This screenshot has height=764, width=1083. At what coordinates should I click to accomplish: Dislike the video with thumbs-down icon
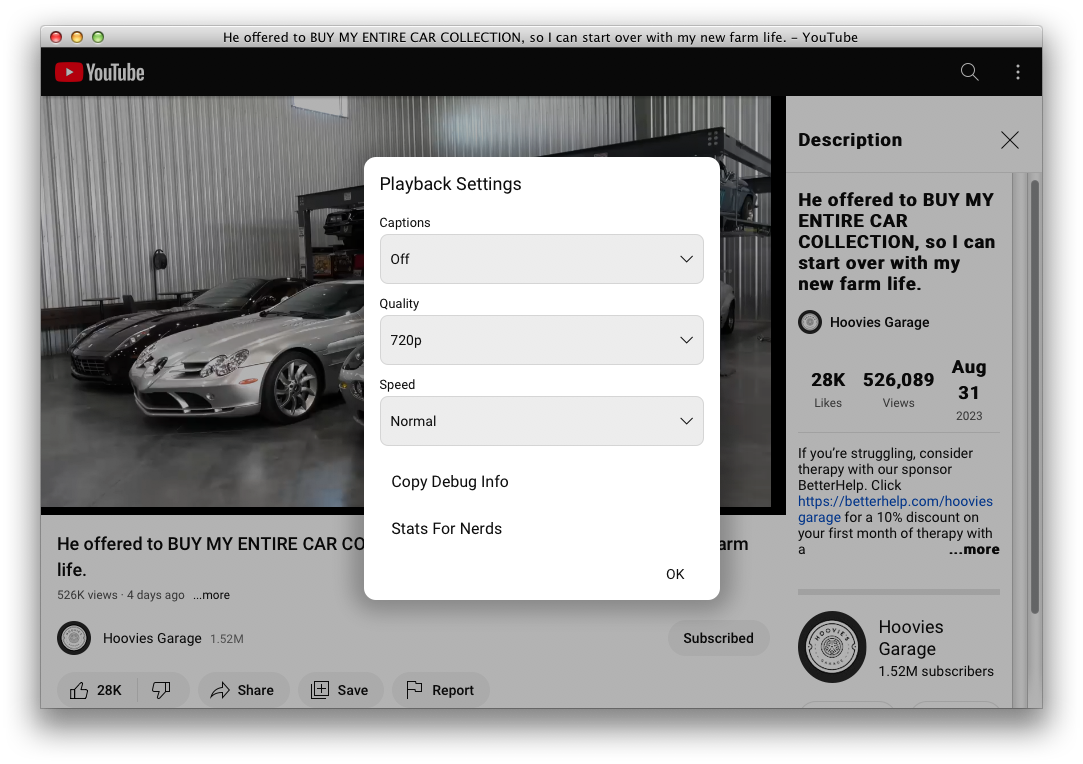pos(161,690)
